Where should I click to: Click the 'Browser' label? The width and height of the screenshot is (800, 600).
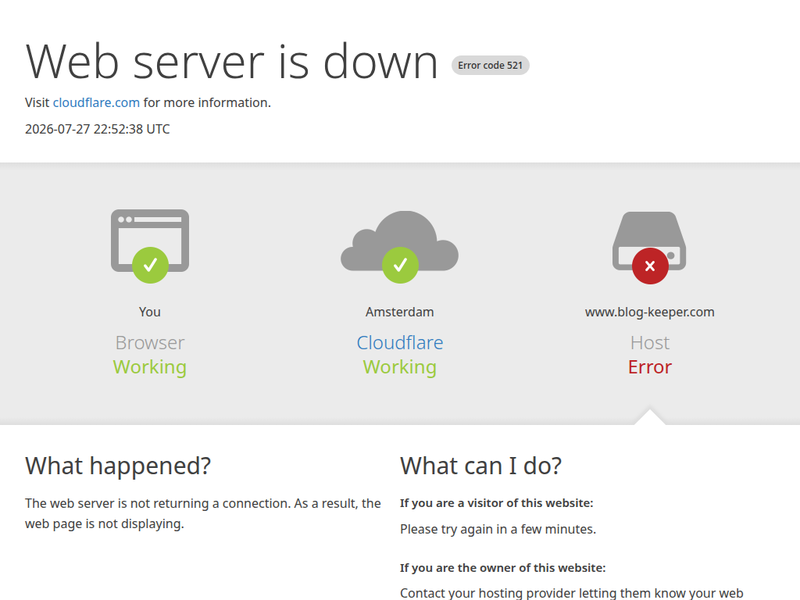(x=149, y=342)
